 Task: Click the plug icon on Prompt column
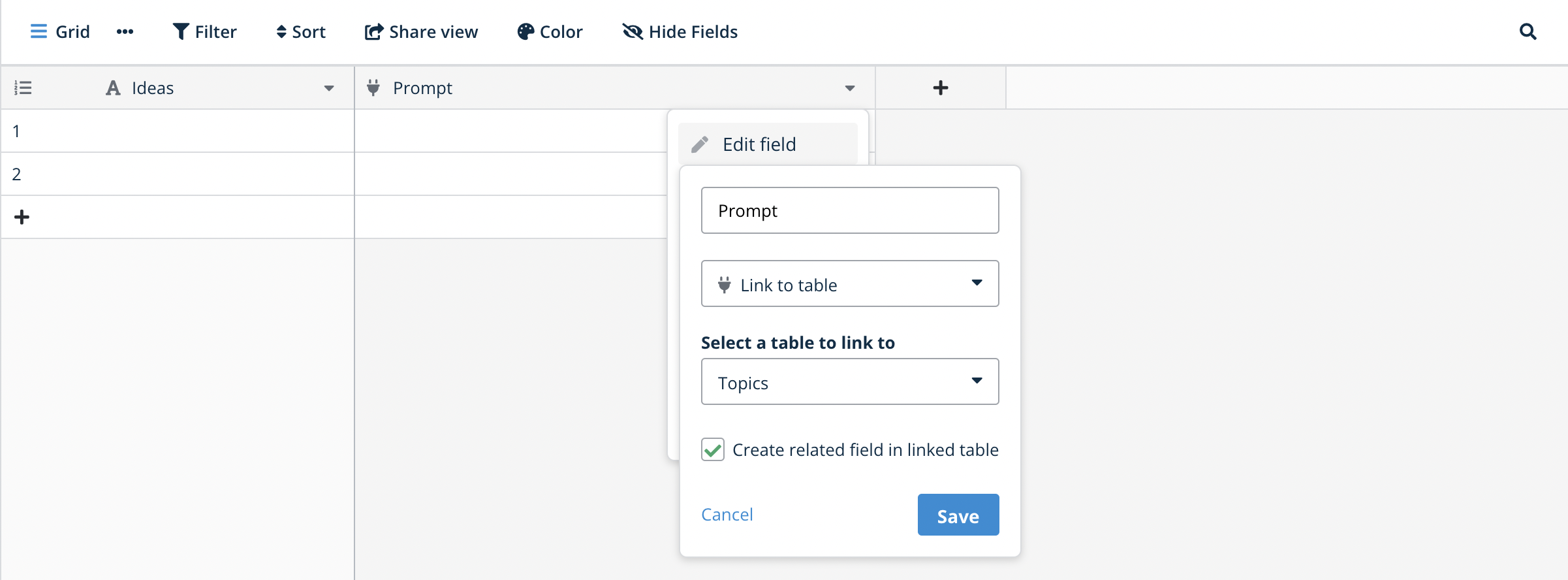[x=373, y=88]
